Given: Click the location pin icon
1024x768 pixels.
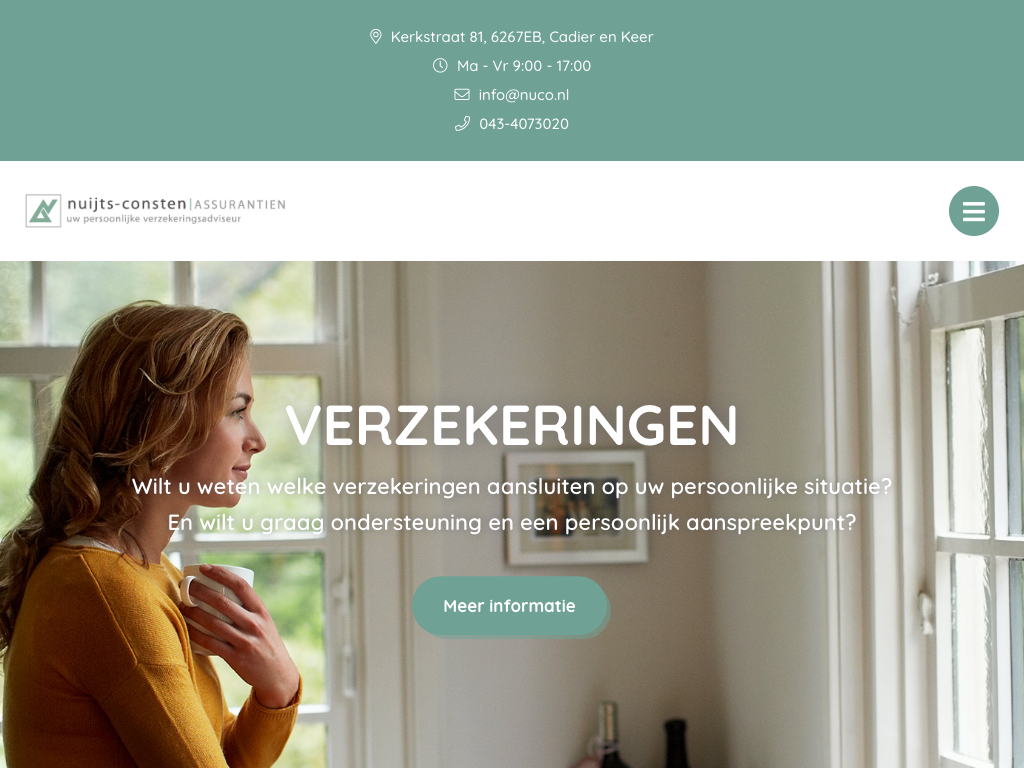Looking at the screenshot, I should pyautogui.click(x=376, y=37).
